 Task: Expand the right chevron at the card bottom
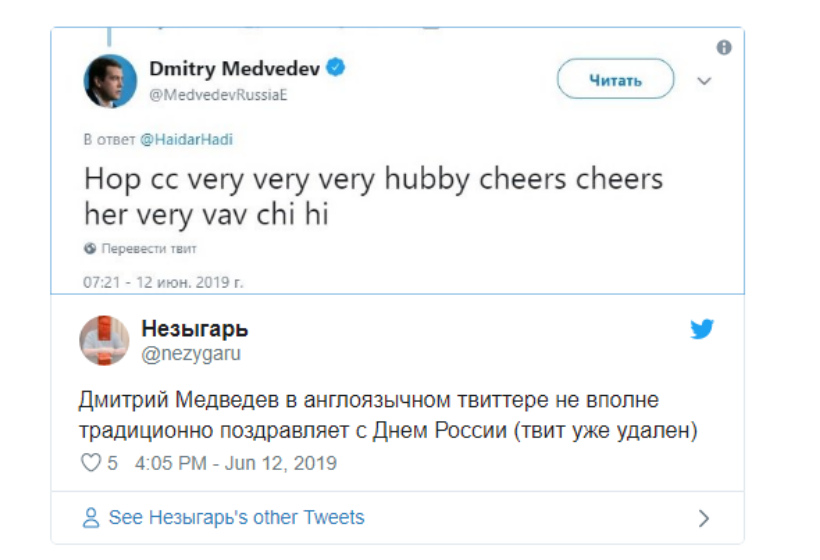(704, 518)
